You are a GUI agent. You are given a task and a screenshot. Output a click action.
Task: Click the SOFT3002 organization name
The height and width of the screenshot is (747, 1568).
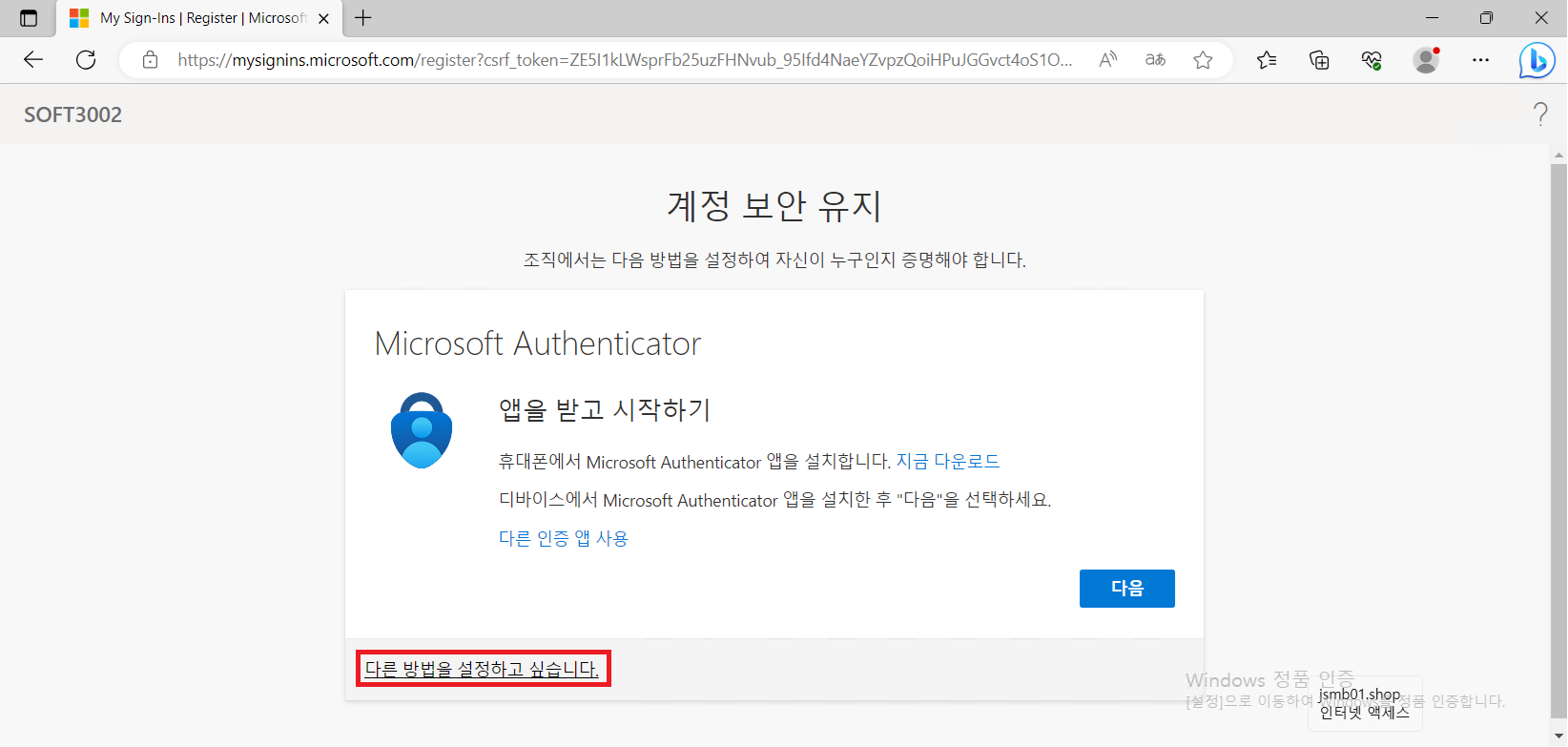(73, 114)
